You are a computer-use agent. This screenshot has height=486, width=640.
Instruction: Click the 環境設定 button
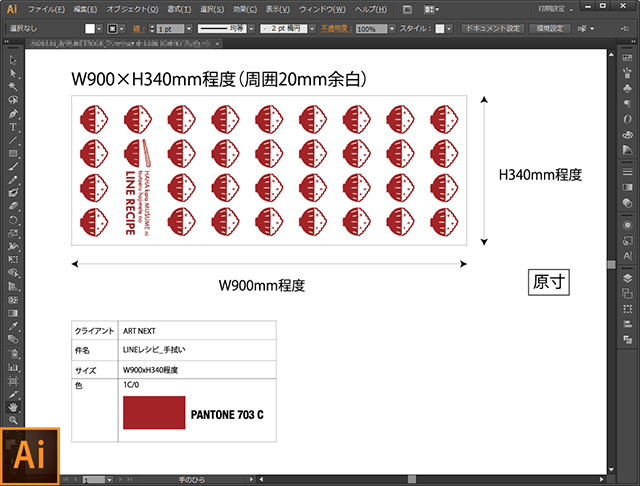pos(552,29)
